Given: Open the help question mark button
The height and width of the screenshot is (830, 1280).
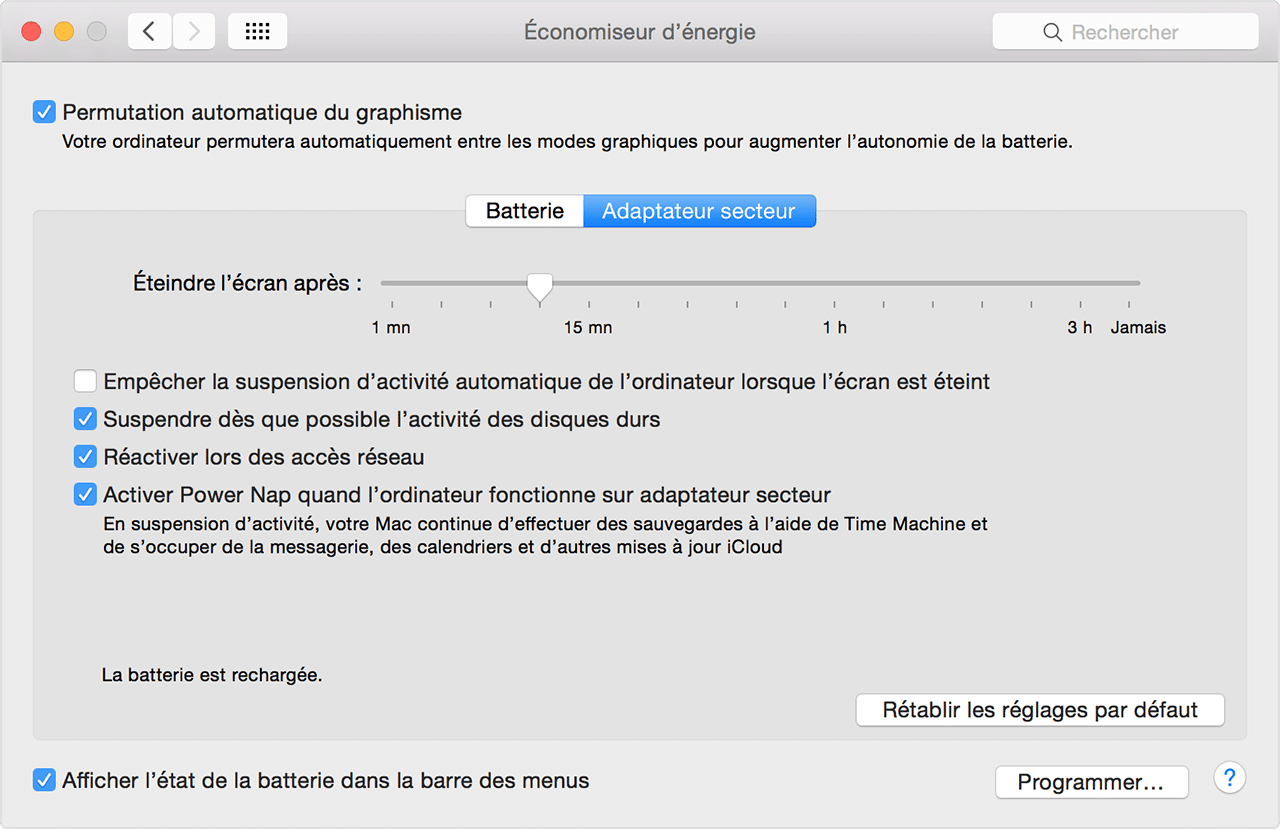Looking at the screenshot, I should point(1229,777).
